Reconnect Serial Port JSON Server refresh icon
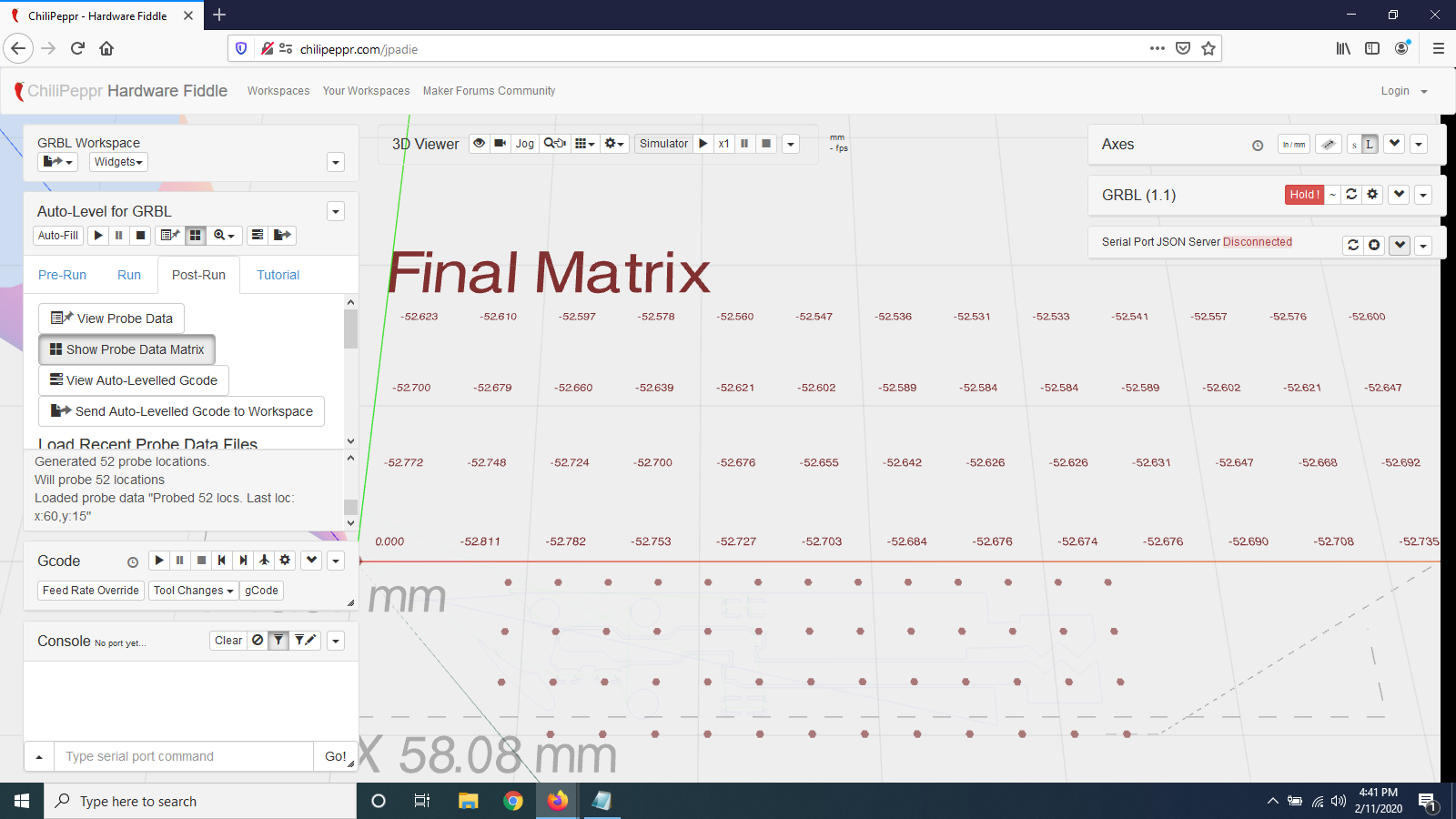 1353,245
